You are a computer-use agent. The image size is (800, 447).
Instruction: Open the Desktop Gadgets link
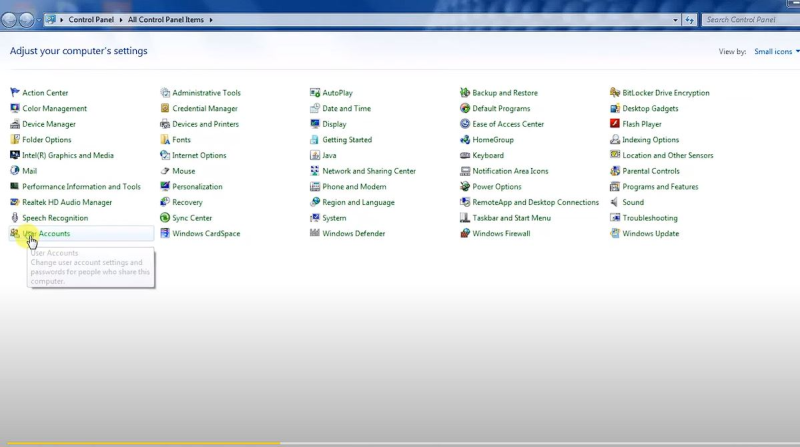pyautogui.click(x=650, y=108)
